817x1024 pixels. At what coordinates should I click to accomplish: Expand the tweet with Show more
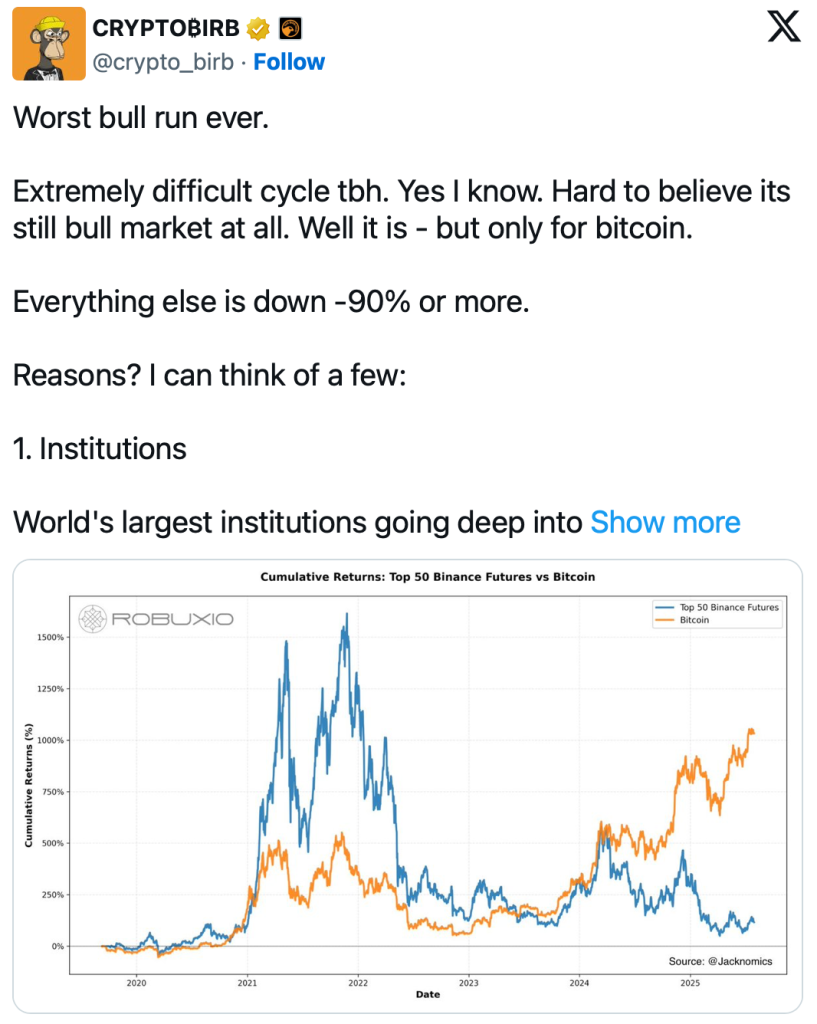click(x=665, y=522)
